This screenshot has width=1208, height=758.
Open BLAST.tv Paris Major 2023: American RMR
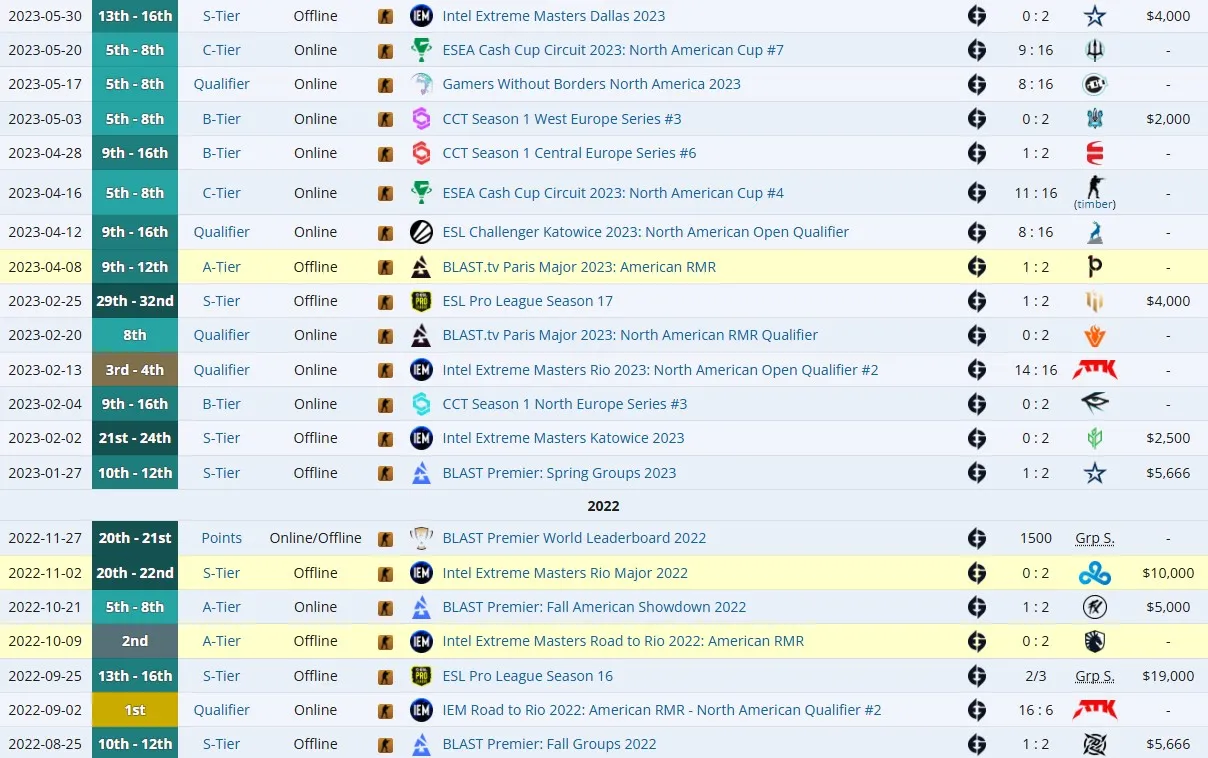click(x=579, y=267)
